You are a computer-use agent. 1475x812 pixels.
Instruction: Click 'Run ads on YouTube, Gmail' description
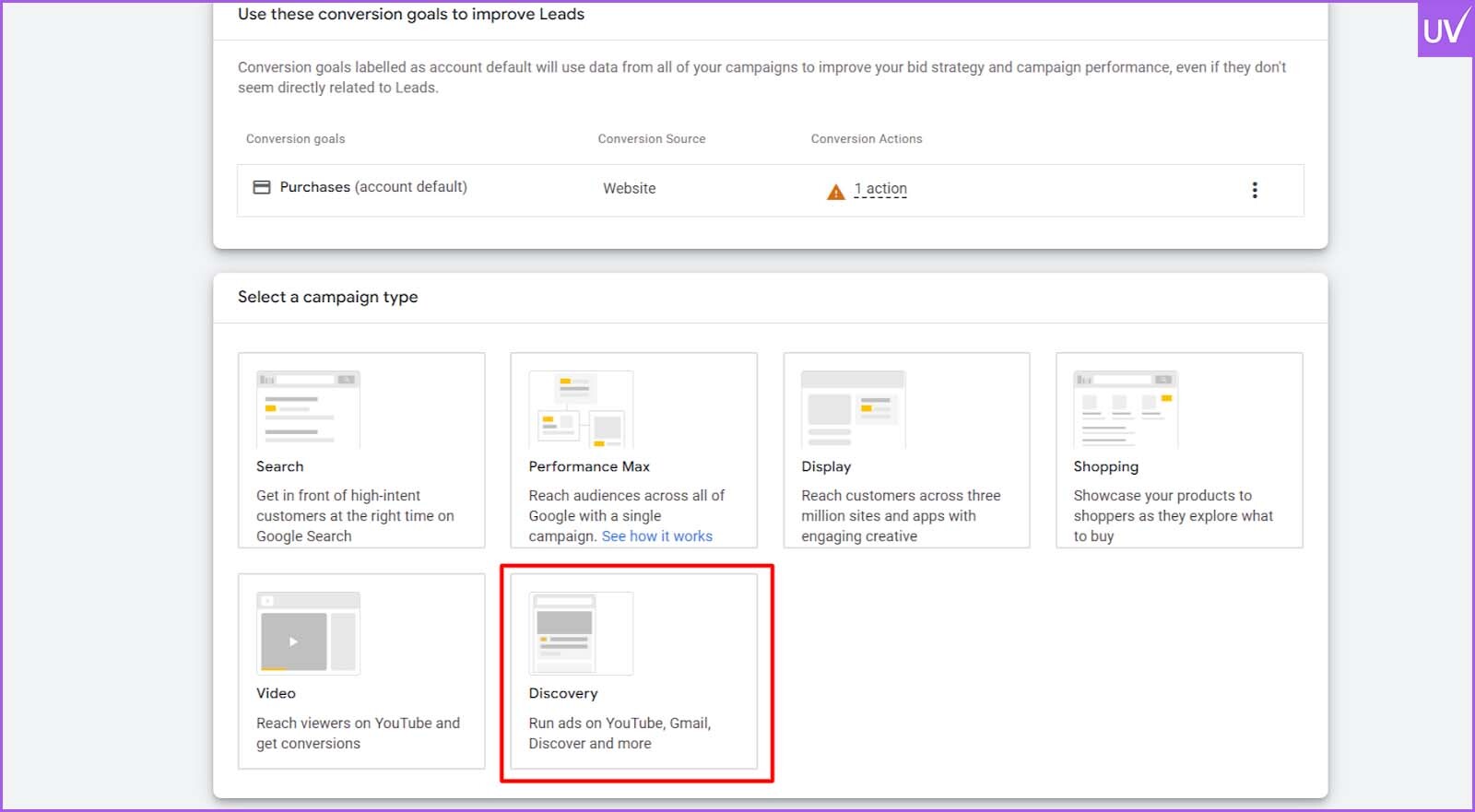click(619, 734)
